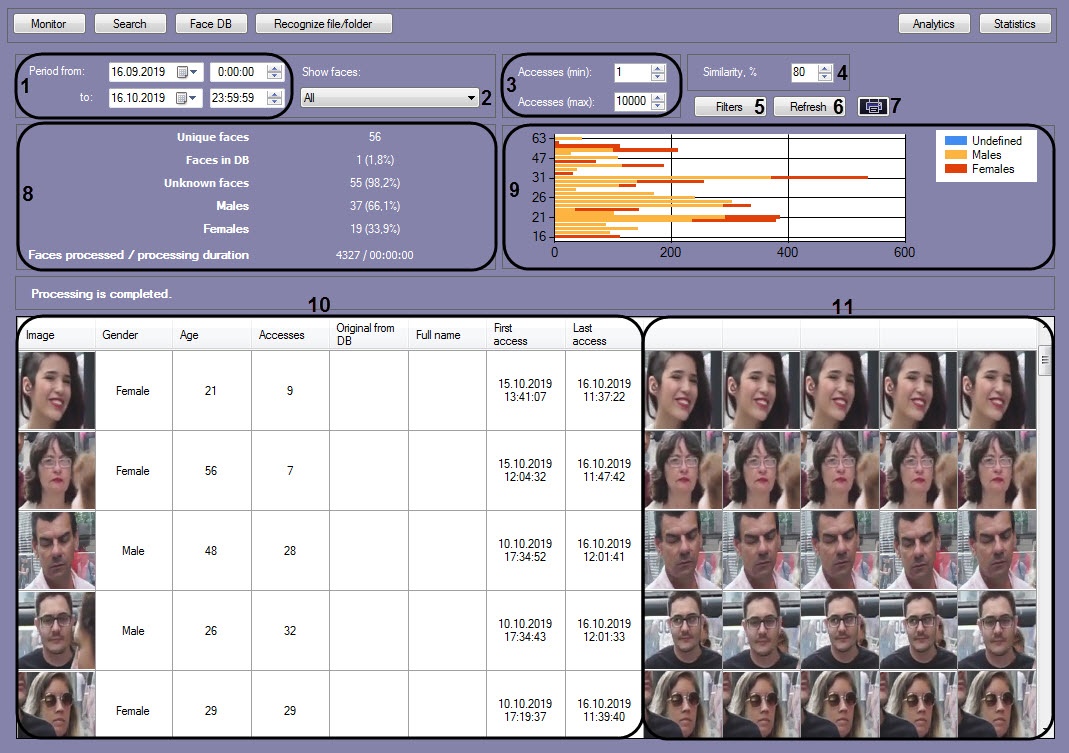Click the Similarity percent input field
The width and height of the screenshot is (1069, 753).
802,72
